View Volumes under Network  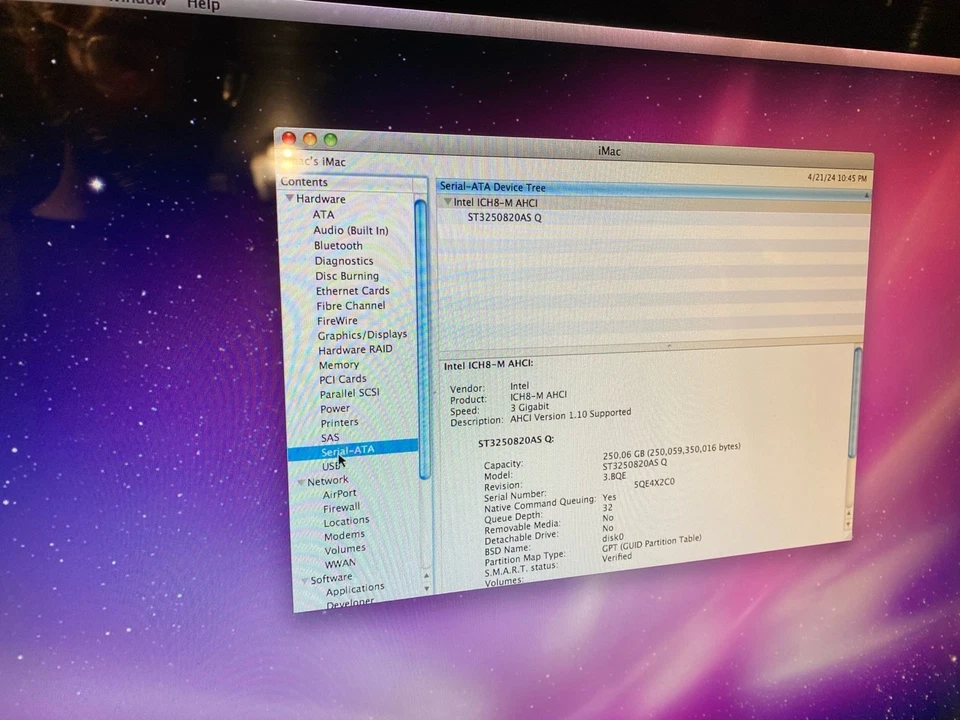click(345, 549)
